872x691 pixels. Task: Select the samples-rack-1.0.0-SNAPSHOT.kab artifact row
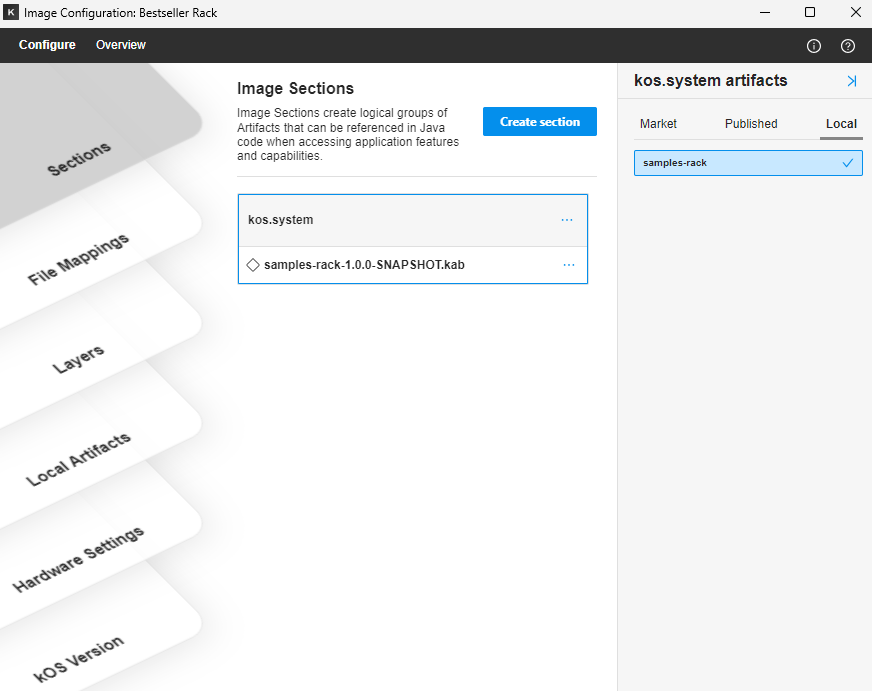point(413,265)
